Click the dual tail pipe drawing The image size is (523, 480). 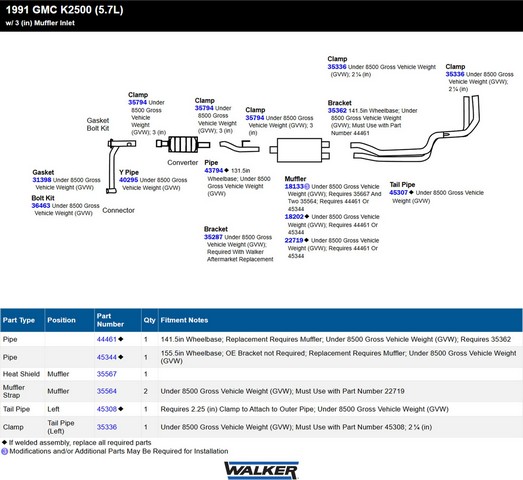point(415,129)
